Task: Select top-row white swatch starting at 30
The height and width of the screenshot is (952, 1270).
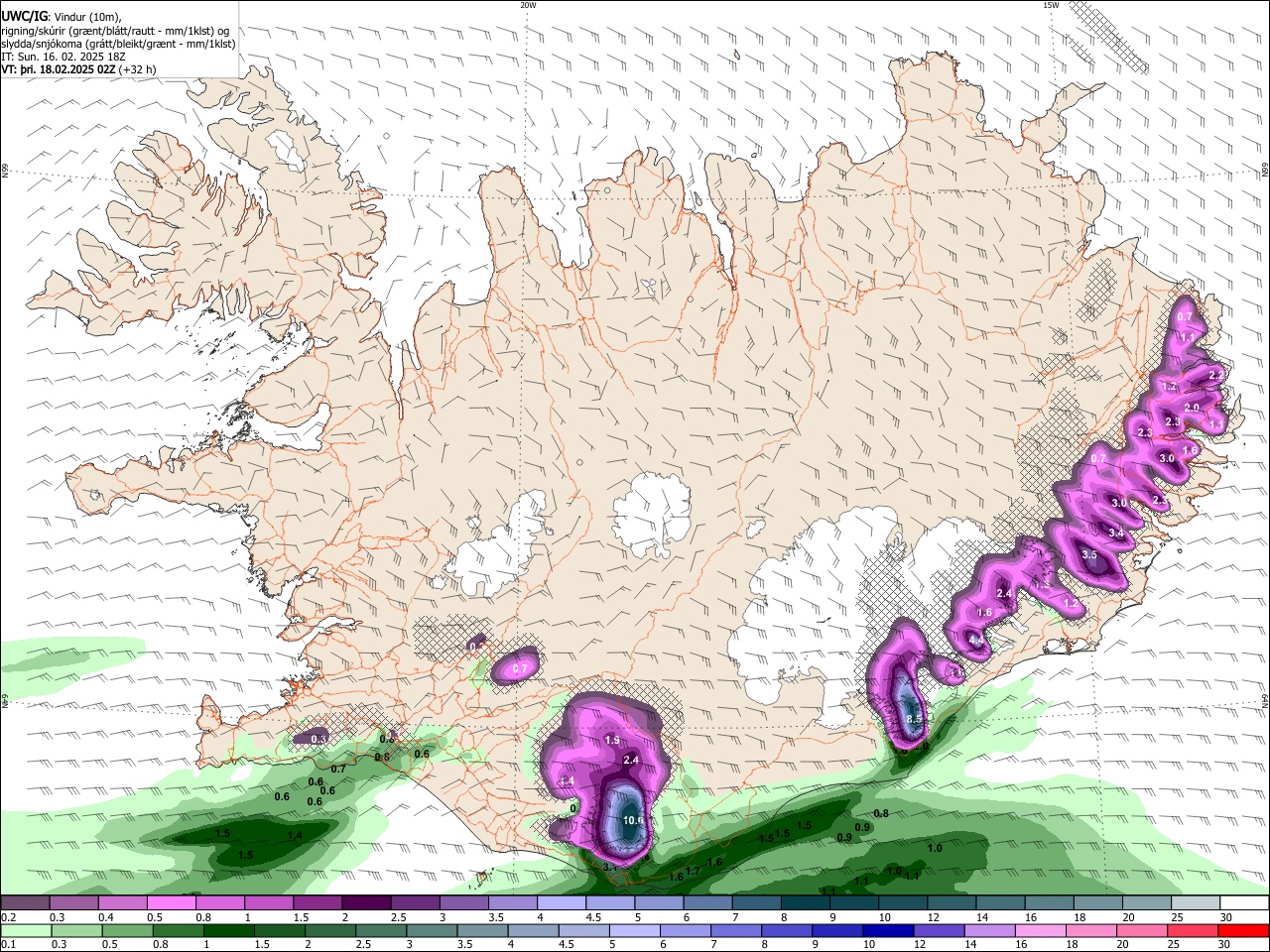Action: click(1243, 902)
